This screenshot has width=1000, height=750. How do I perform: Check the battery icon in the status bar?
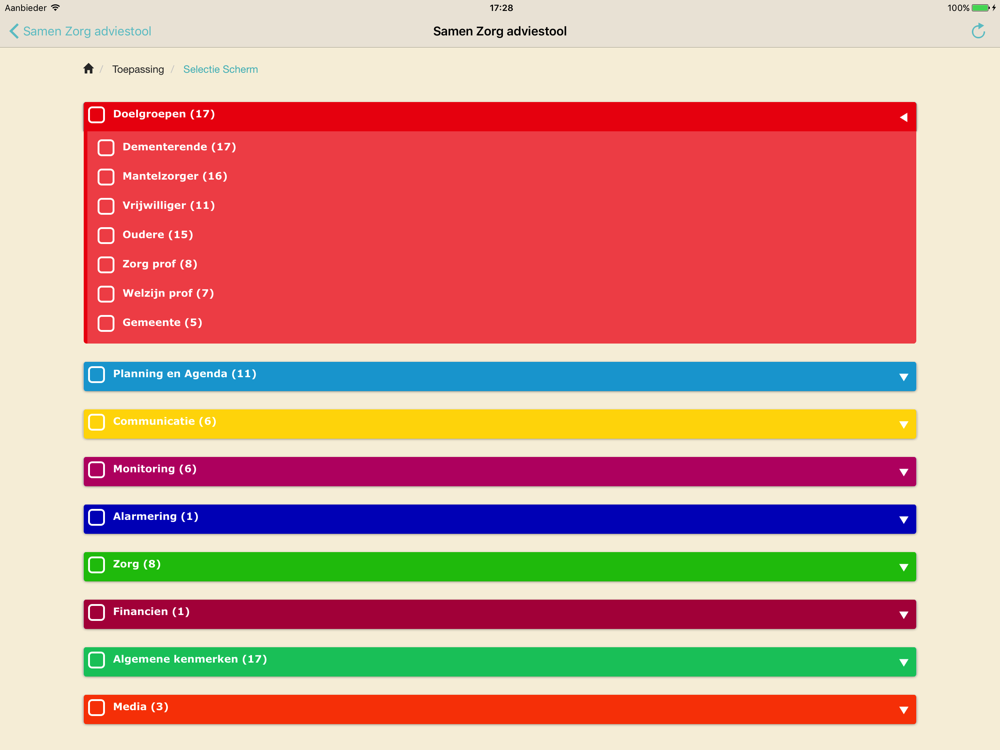pos(983,8)
